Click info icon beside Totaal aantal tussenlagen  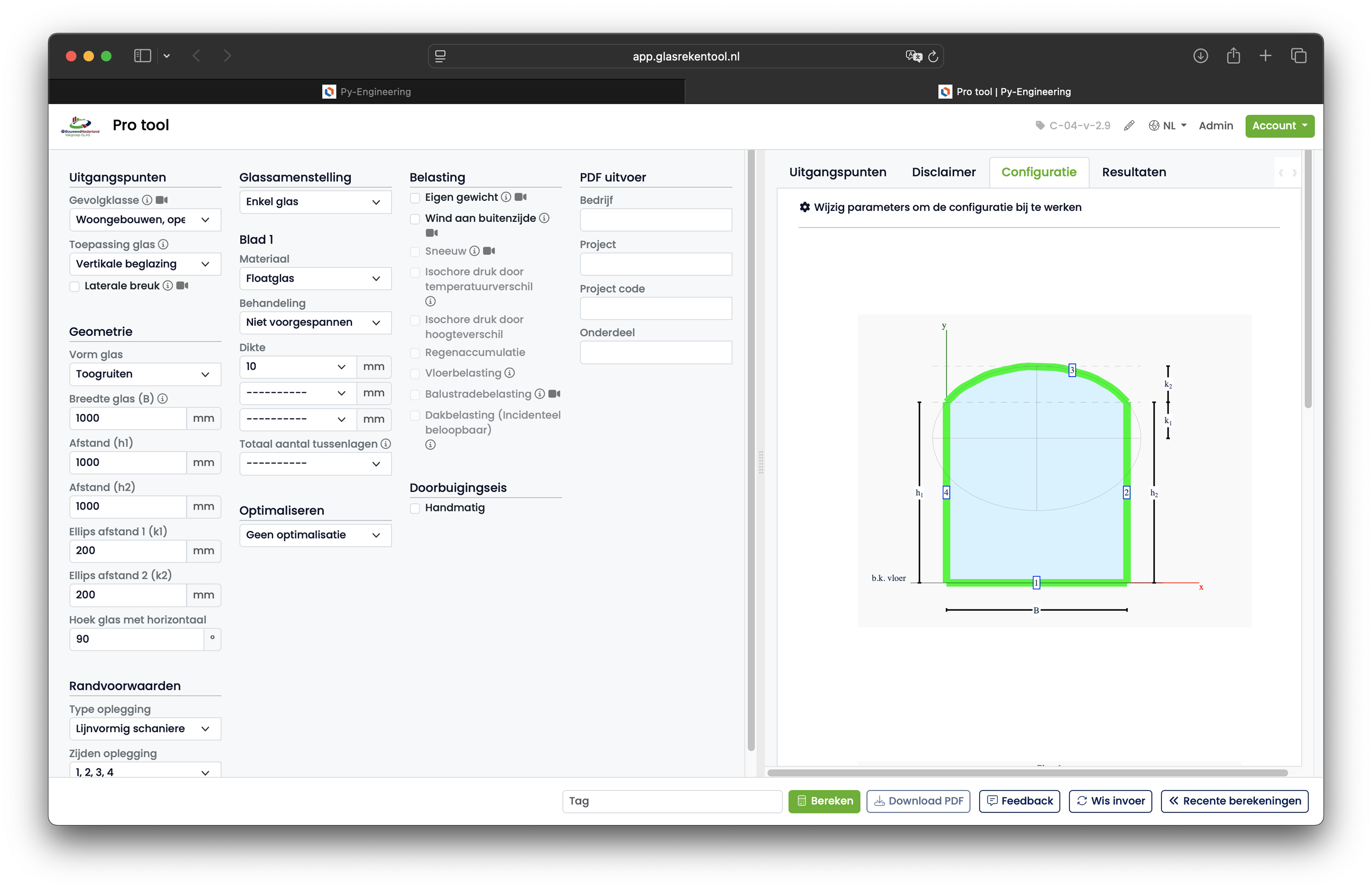pos(386,443)
